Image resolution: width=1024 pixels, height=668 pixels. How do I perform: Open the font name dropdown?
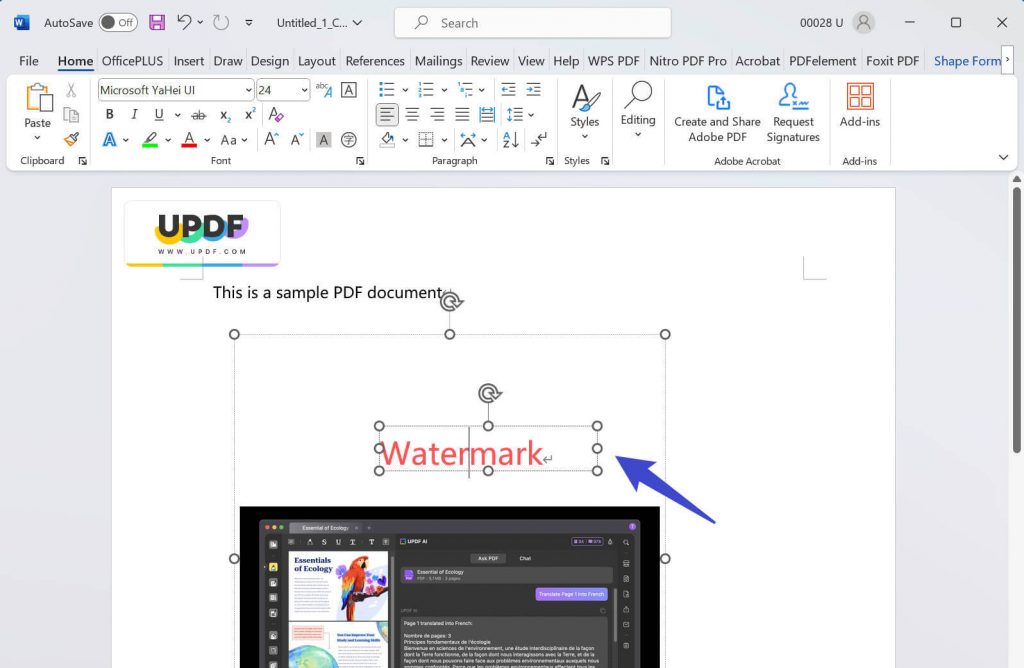tap(248, 90)
